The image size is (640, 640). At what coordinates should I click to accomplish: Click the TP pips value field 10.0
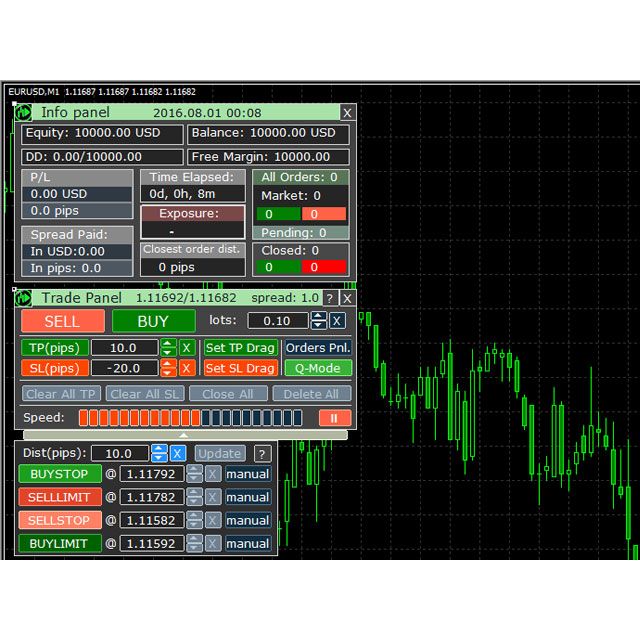coord(124,348)
